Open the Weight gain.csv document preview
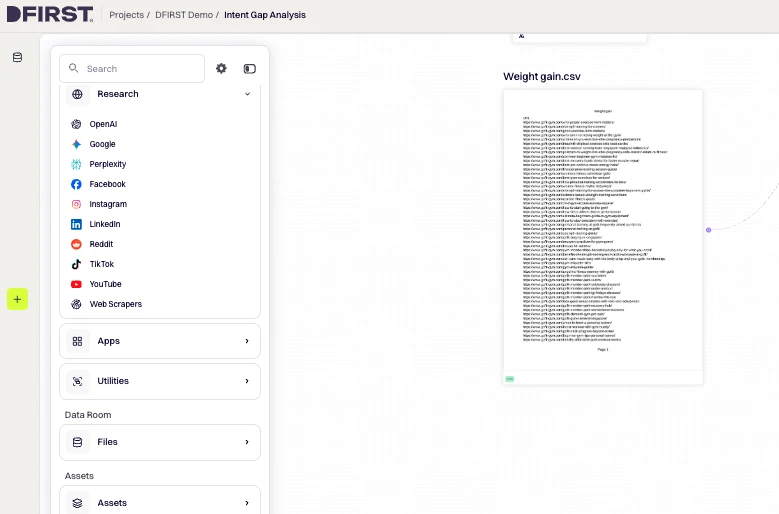Image resolution: width=779 pixels, height=514 pixels. tap(603, 237)
